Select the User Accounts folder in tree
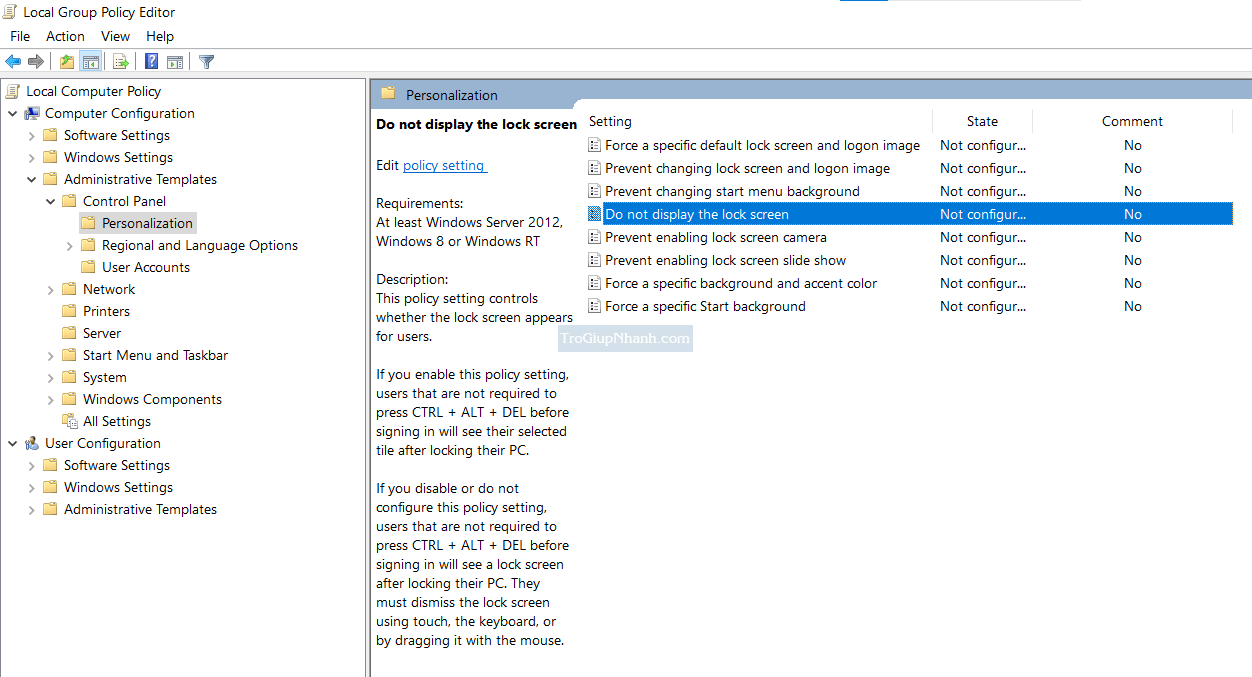Image resolution: width=1252 pixels, height=677 pixels. 145,268
